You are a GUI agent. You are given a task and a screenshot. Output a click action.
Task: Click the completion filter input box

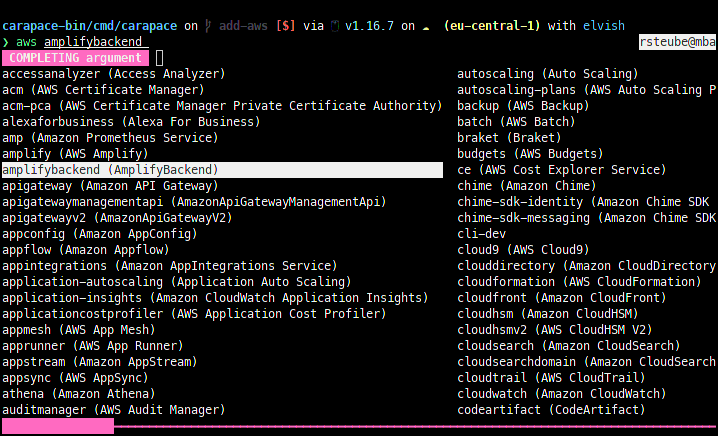tap(159, 58)
